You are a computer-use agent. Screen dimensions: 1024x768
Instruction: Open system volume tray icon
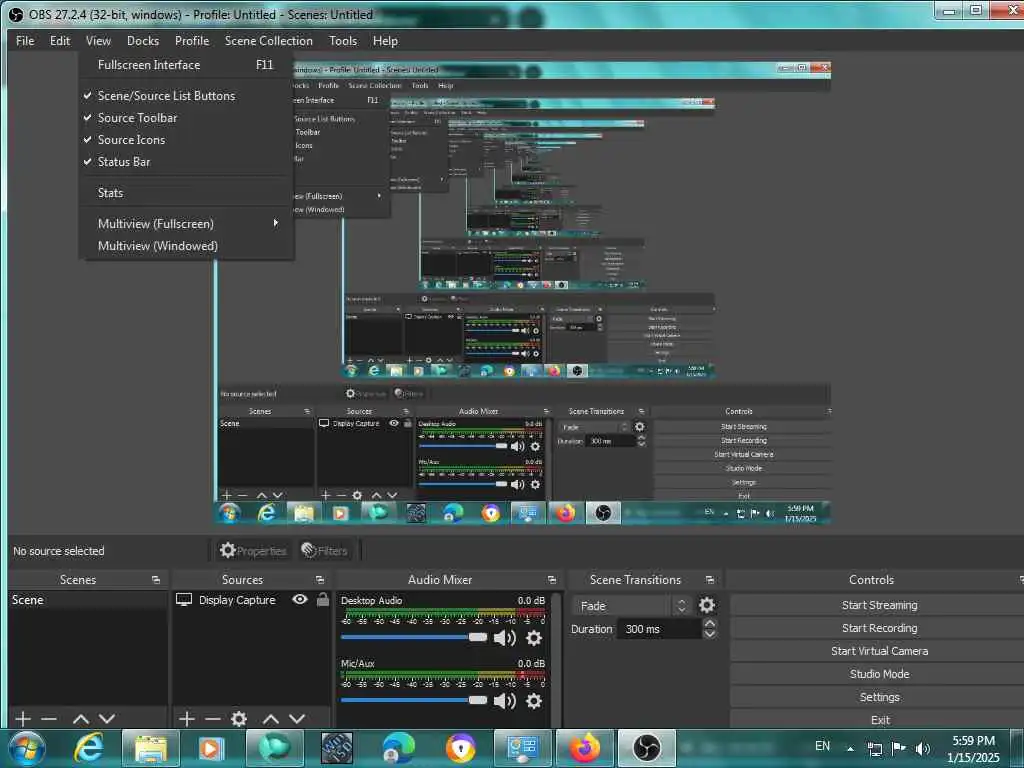[x=923, y=749]
